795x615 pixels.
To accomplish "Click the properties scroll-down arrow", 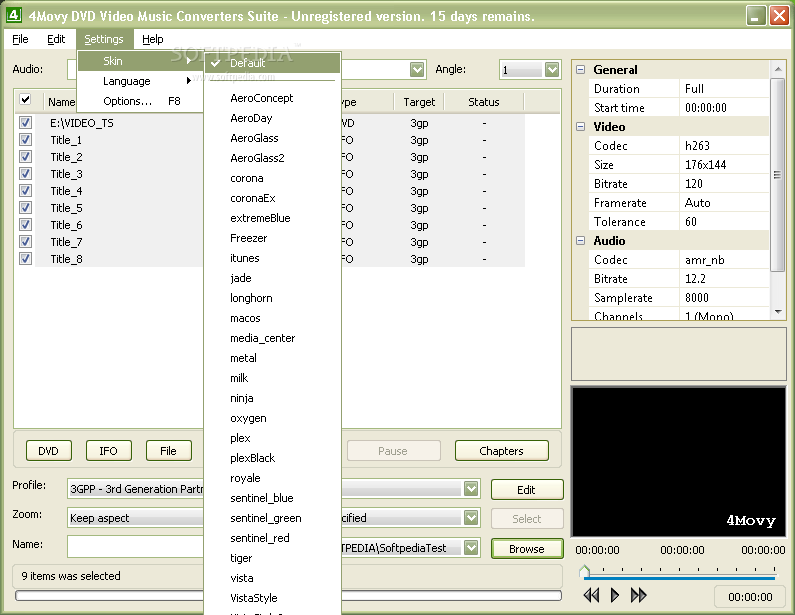I will [778, 312].
